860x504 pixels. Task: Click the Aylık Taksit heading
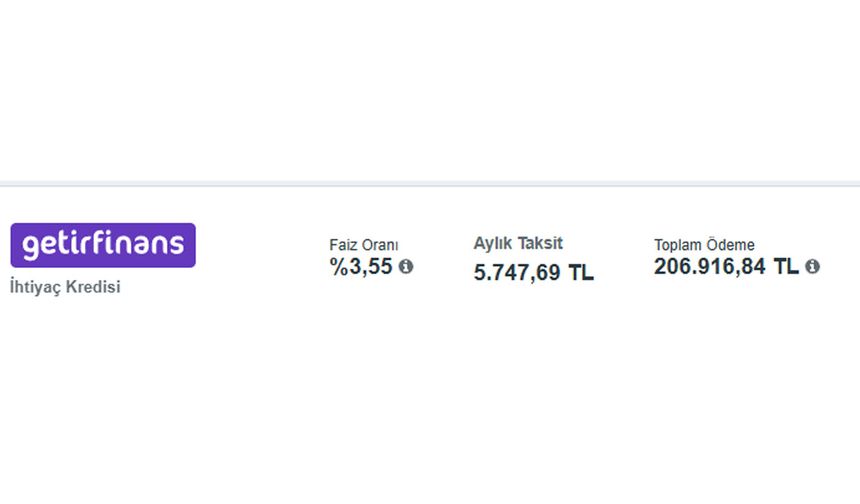518,243
